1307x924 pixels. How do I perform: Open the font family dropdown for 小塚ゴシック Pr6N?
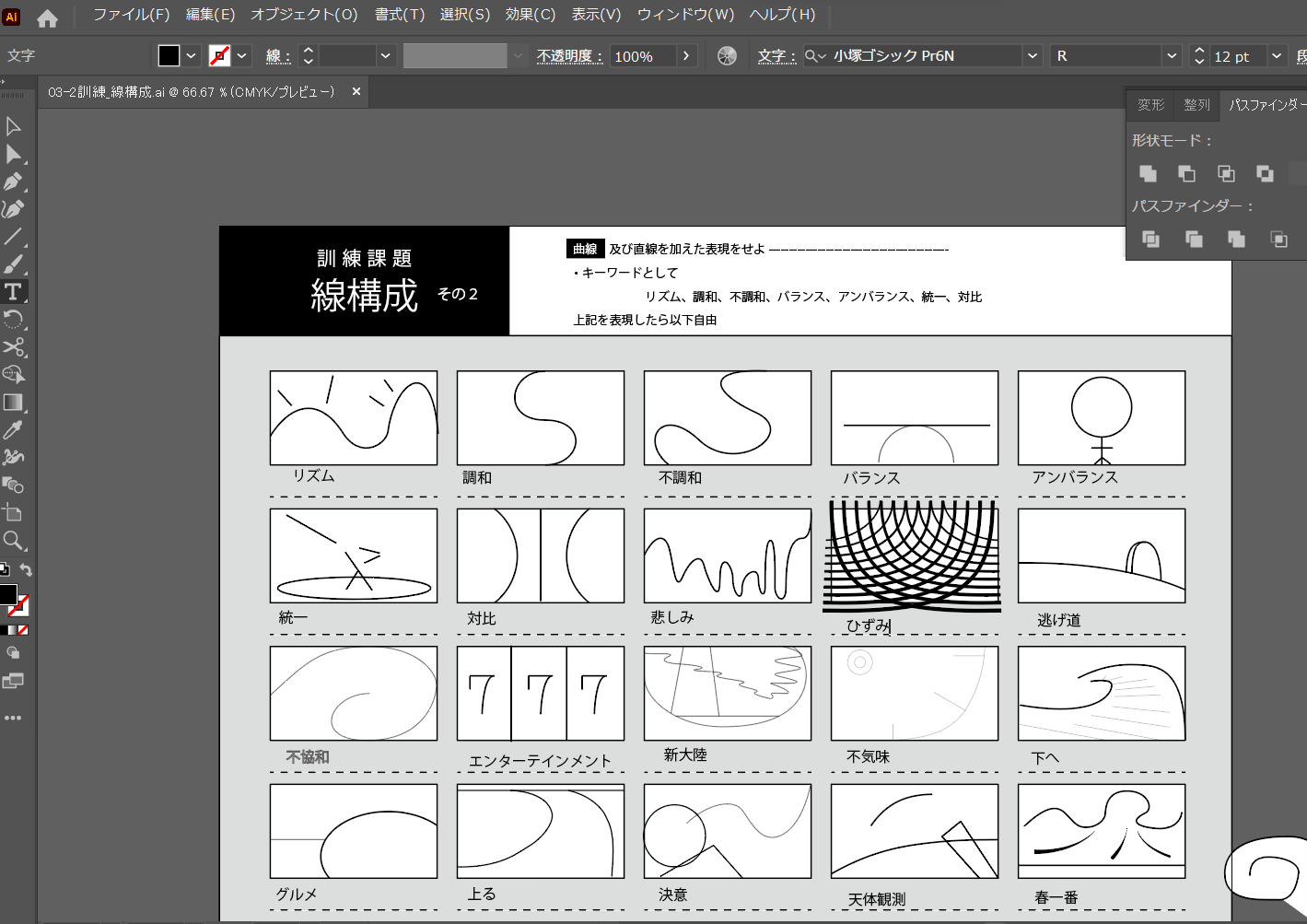(x=1033, y=56)
